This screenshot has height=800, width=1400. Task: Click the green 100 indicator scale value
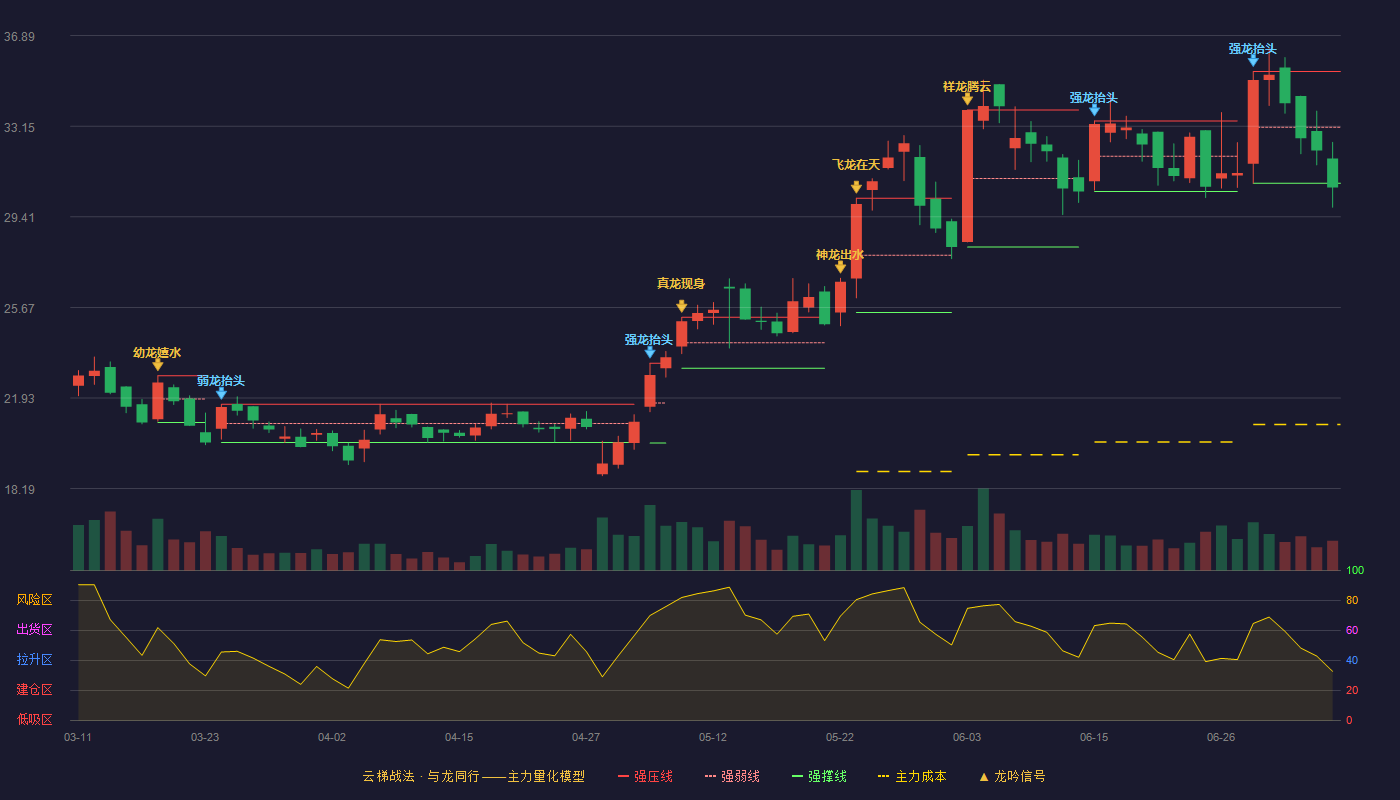click(x=1355, y=571)
